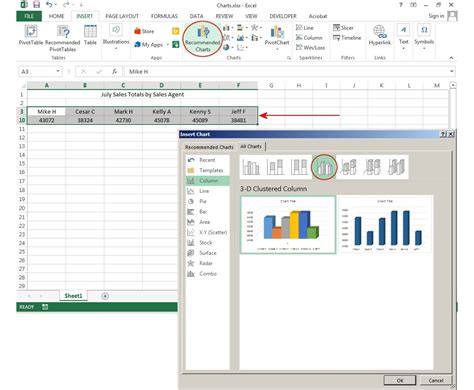This screenshot has height=390, width=474.
Task: Undo the last action
Action: click(49, 4)
